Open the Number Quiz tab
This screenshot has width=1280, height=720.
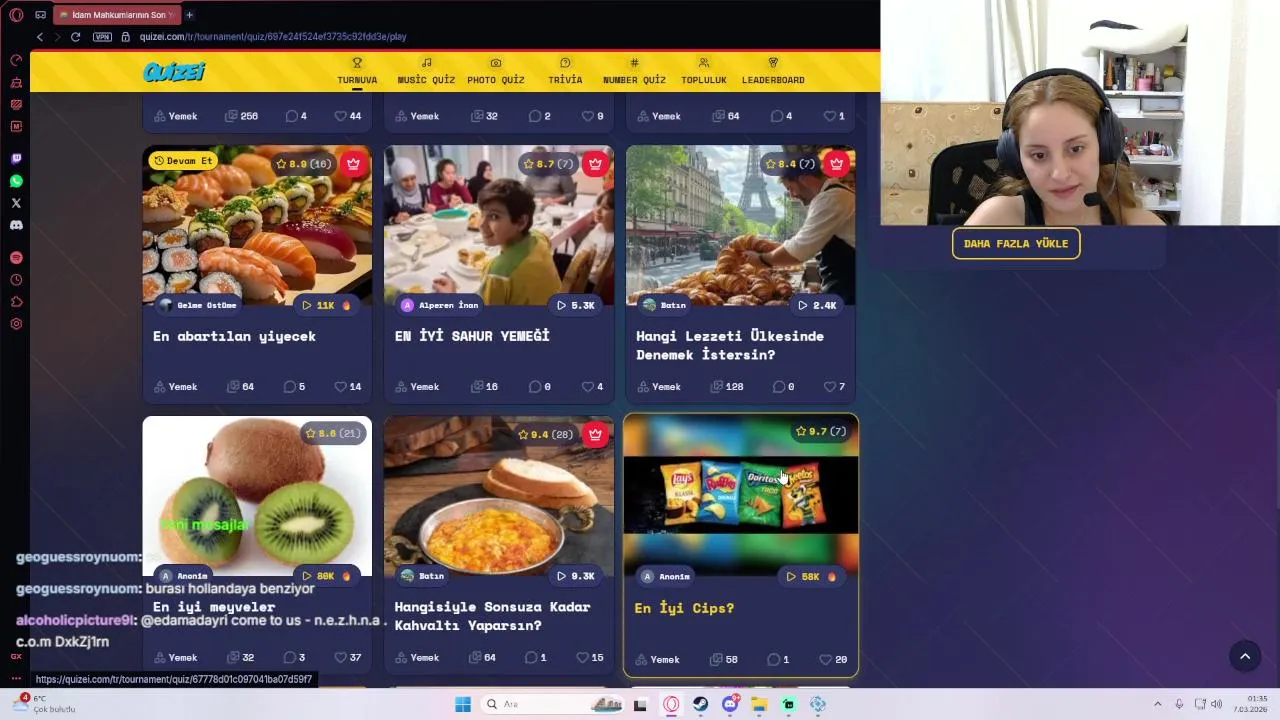click(634, 71)
